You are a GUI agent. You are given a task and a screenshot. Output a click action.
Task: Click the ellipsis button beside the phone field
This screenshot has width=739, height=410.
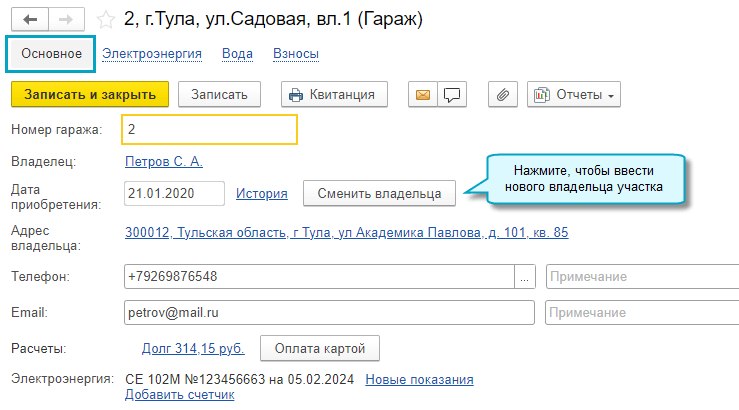click(x=526, y=277)
